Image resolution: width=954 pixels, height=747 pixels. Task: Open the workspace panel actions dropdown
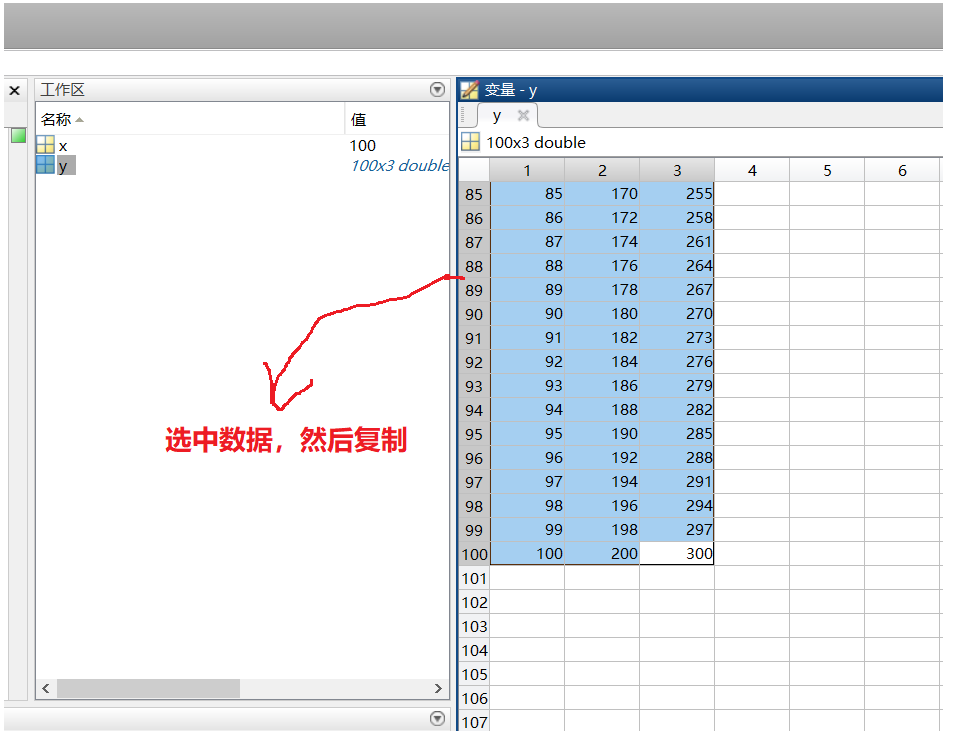(x=437, y=90)
